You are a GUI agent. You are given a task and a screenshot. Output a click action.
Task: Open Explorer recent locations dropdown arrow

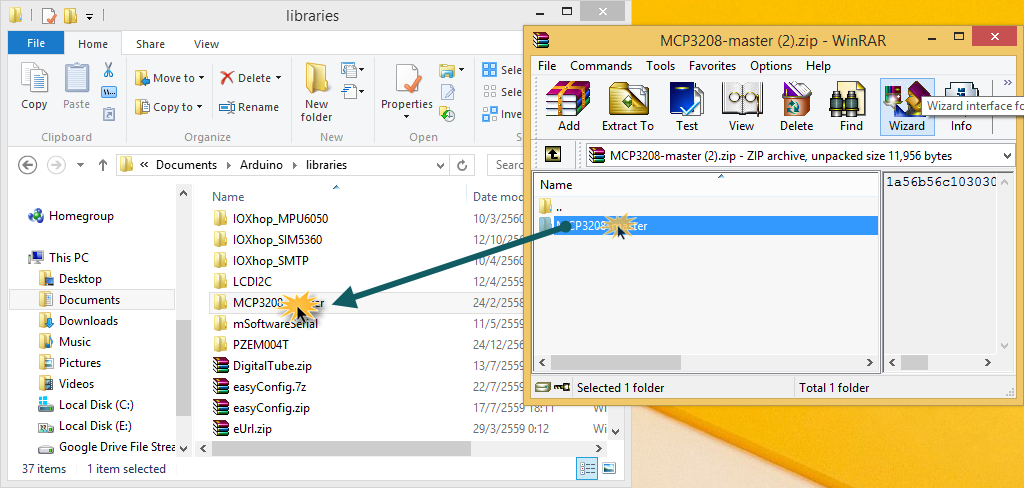click(x=81, y=165)
